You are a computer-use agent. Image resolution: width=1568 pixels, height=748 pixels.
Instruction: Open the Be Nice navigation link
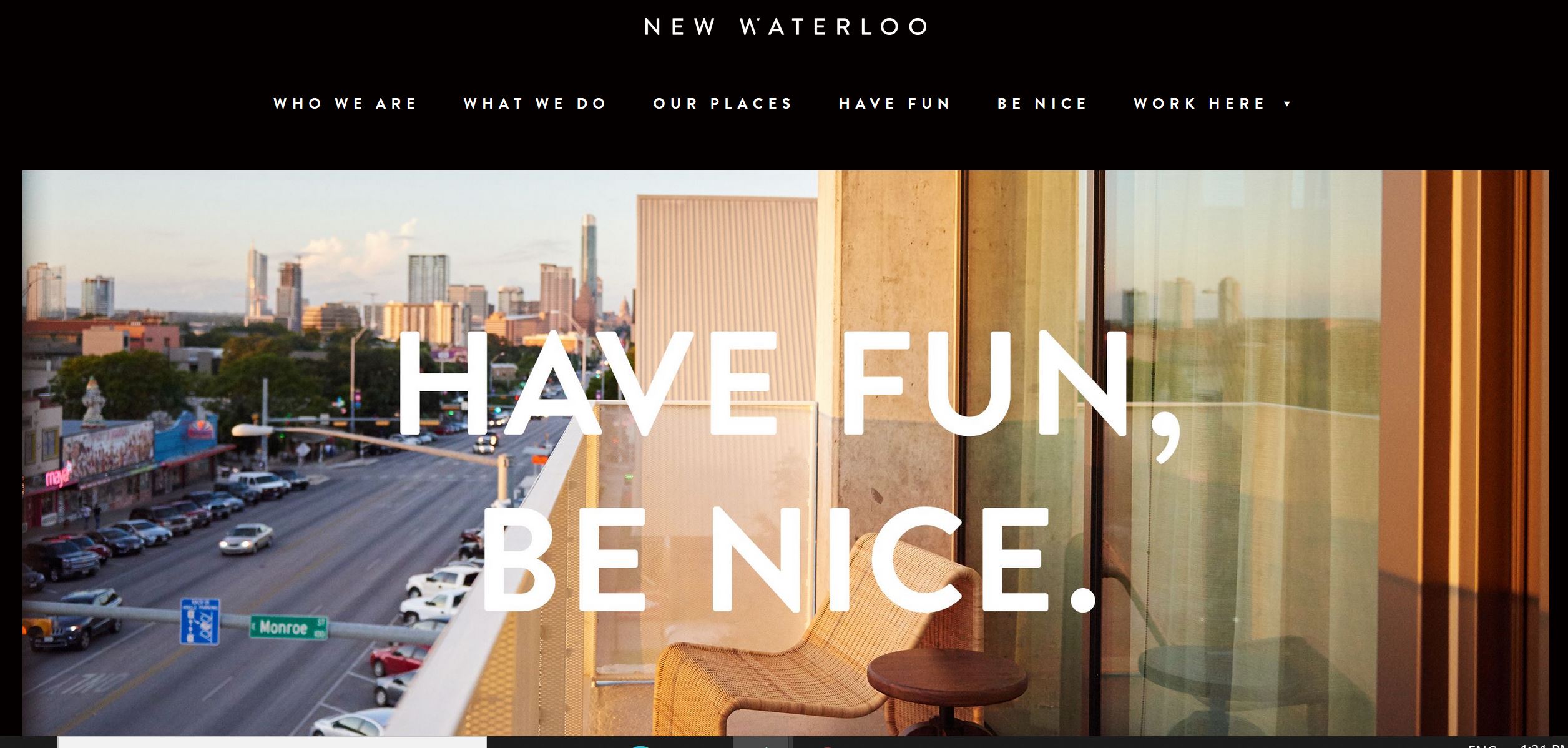pyautogui.click(x=1043, y=104)
